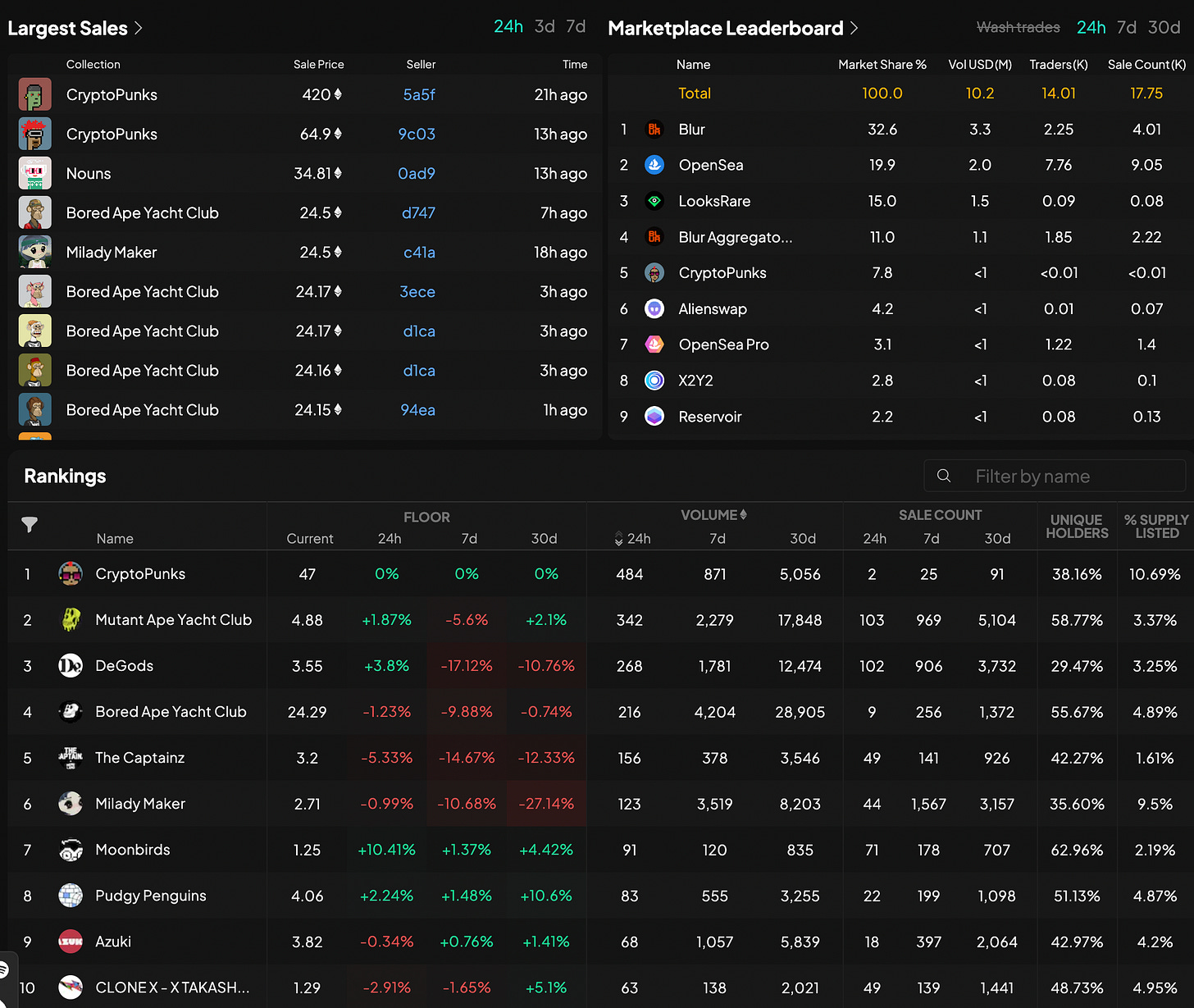1194x1008 pixels.
Task: Click Market Share % column header
Action: pos(882,64)
